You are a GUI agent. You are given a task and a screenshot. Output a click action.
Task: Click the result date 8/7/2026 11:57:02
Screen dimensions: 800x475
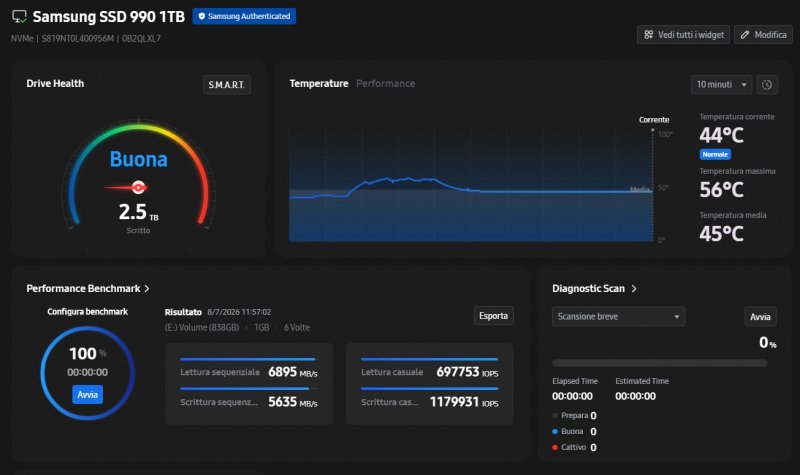[x=239, y=312]
